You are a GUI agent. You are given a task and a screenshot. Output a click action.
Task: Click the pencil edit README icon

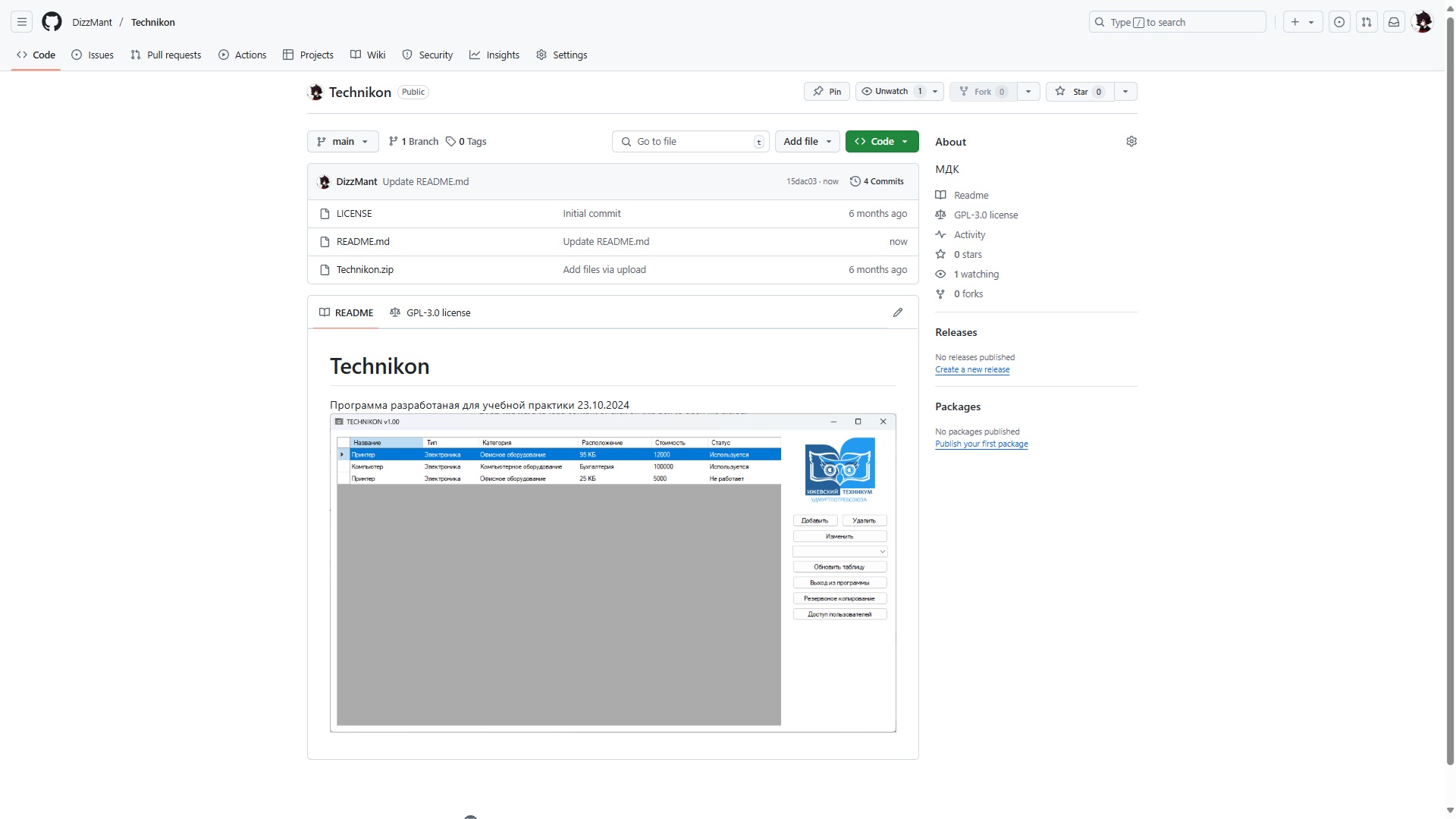coord(898,312)
